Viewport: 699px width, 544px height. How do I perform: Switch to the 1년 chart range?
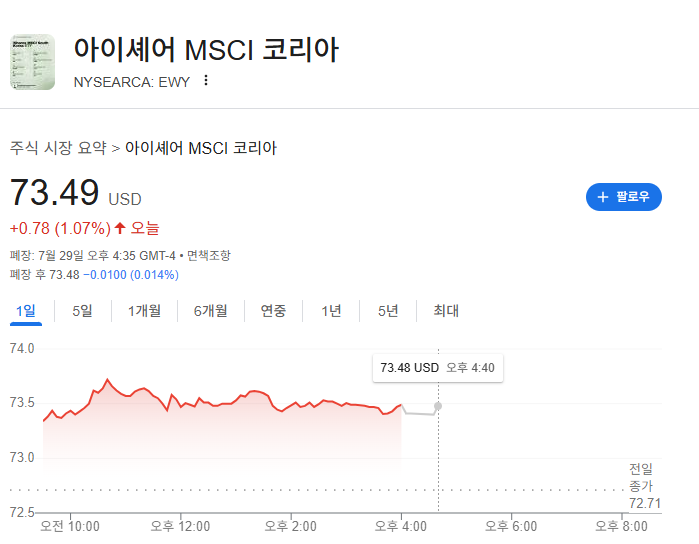[331, 311]
